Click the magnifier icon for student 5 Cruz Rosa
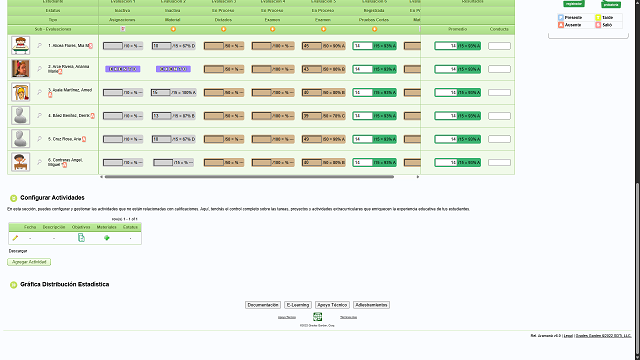The image size is (640, 360). tap(40, 139)
